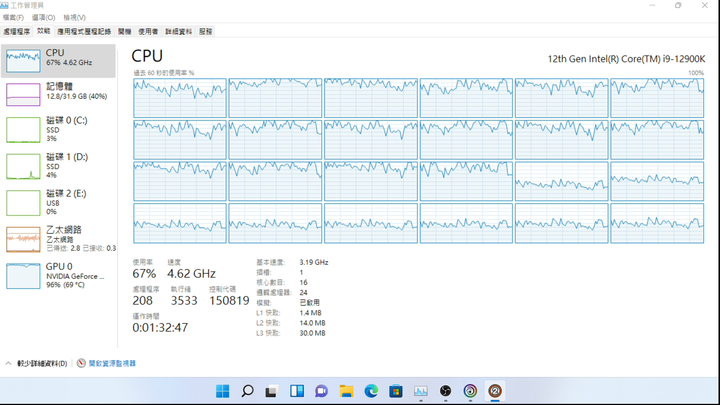Image resolution: width=720 pixels, height=405 pixels.
Task: Open the 開啟資源監視器 link
Action: click(x=112, y=363)
